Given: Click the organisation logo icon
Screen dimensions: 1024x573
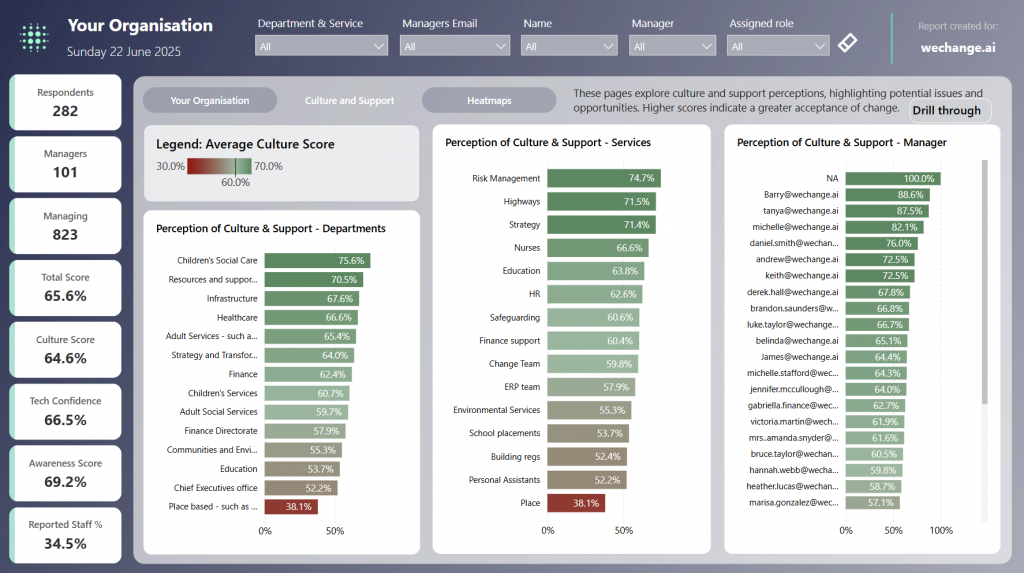Looking at the screenshot, I should tap(34, 37).
